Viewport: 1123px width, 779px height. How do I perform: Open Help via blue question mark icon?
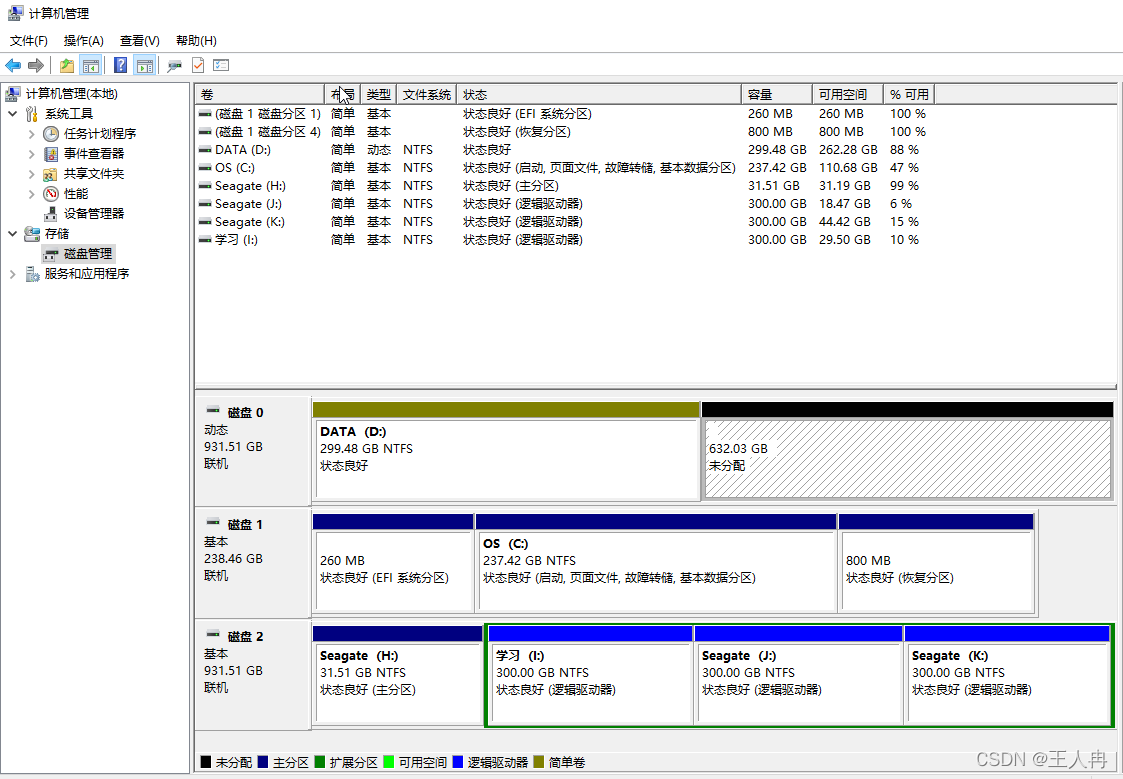tap(120, 65)
